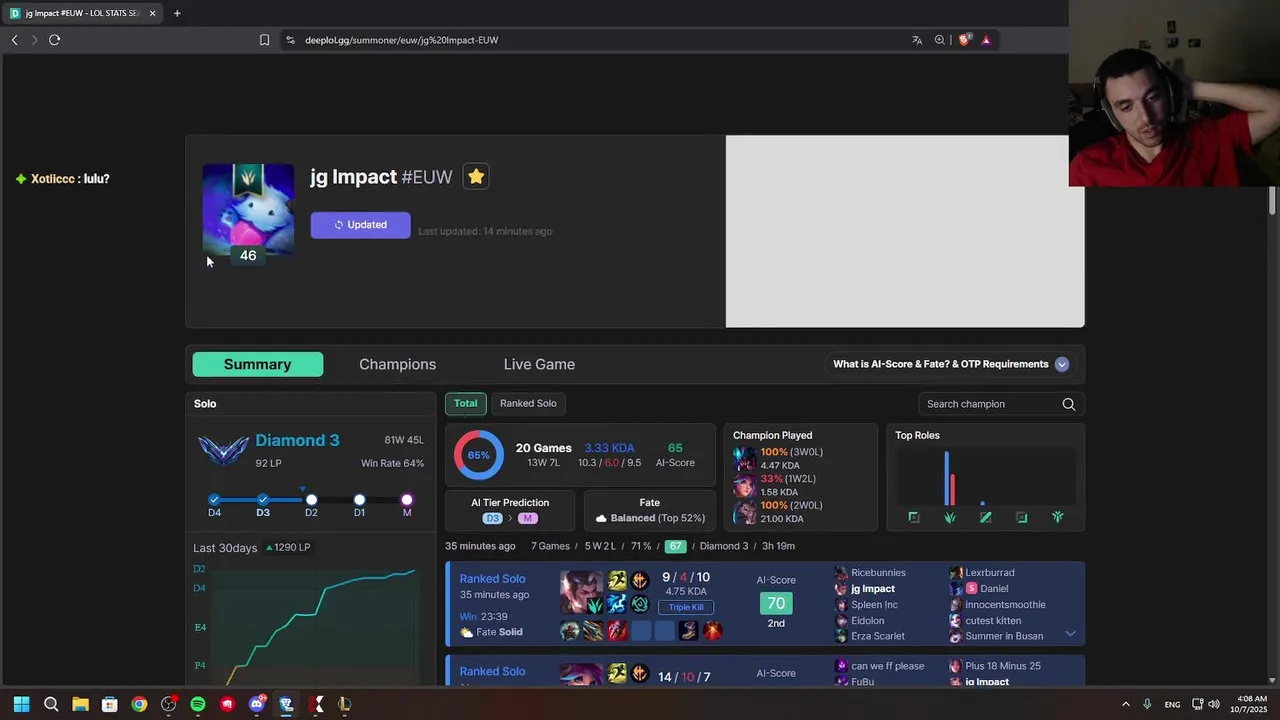Open the Windows Start menu
Viewport: 1280px width, 720px height.
[x=21, y=704]
